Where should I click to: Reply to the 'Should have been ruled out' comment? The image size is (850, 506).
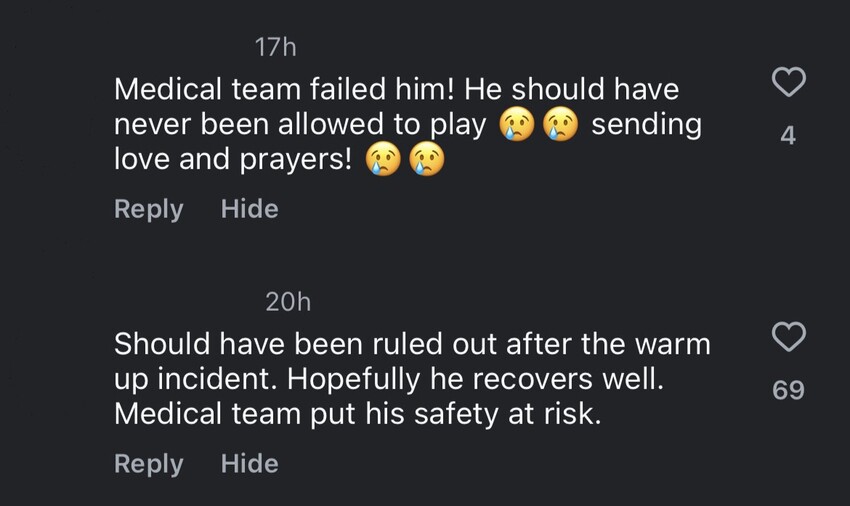pos(149,464)
